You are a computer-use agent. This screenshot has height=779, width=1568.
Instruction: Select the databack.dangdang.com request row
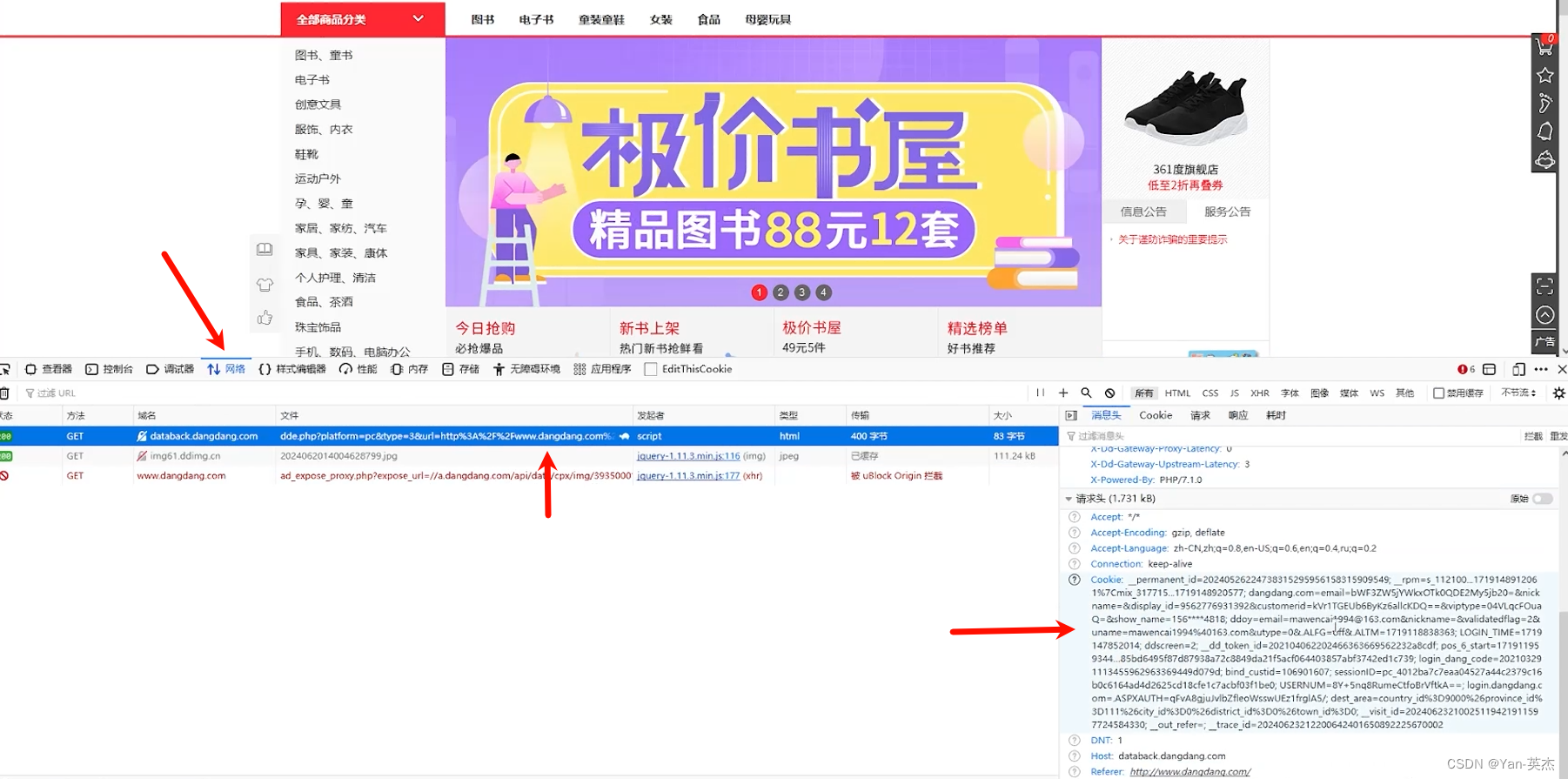(529, 436)
